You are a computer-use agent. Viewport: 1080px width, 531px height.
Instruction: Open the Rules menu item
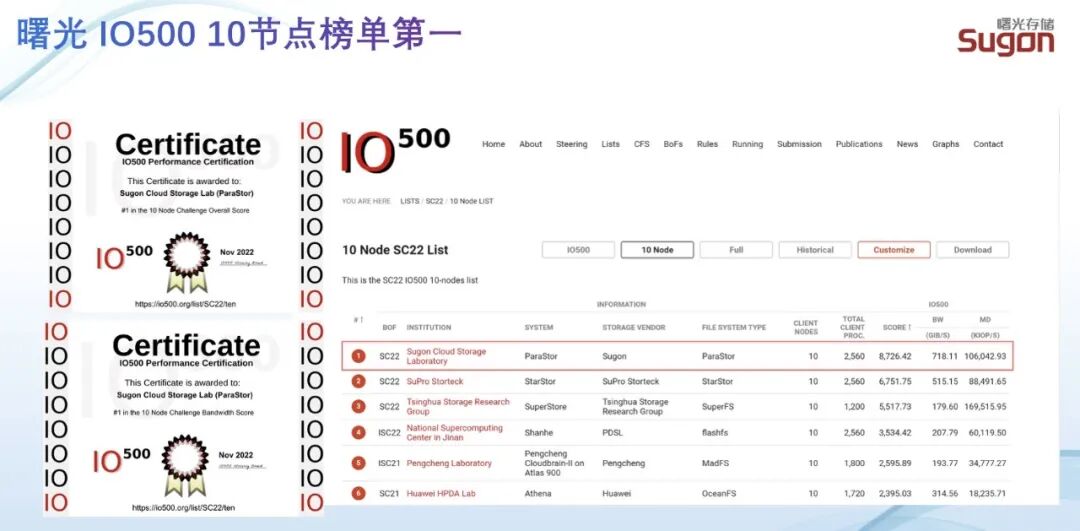pos(707,144)
